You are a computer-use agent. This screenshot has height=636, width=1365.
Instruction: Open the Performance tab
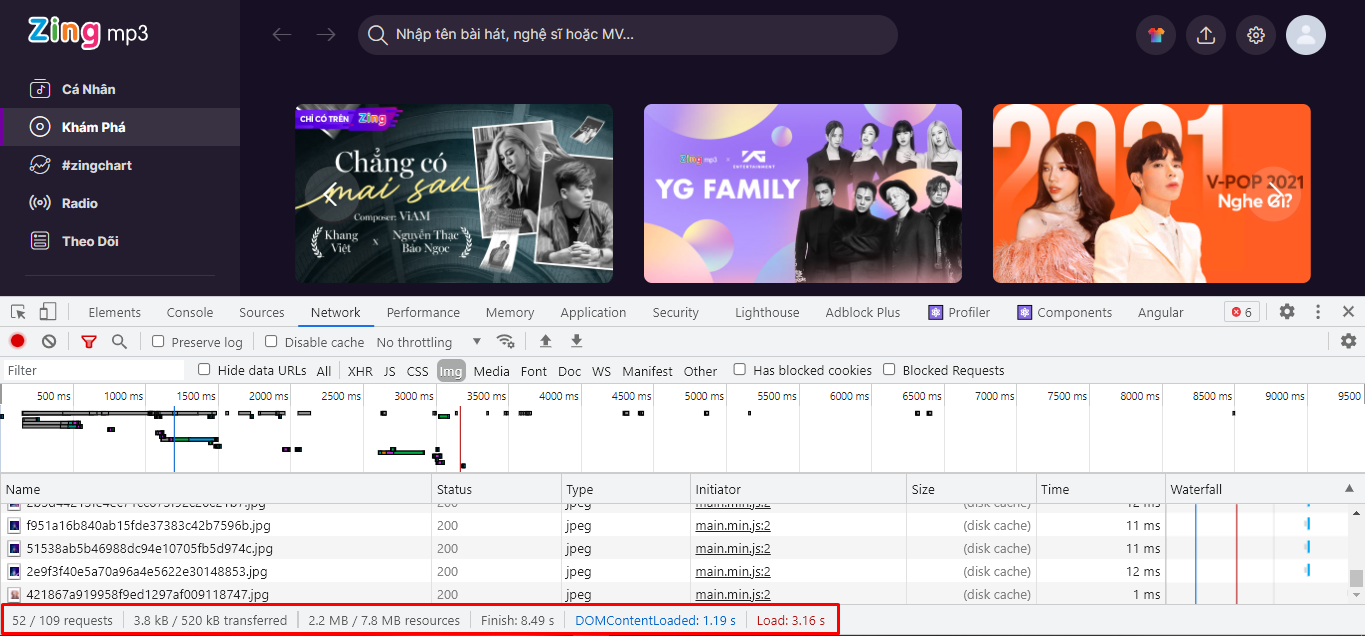pos(423,312)
